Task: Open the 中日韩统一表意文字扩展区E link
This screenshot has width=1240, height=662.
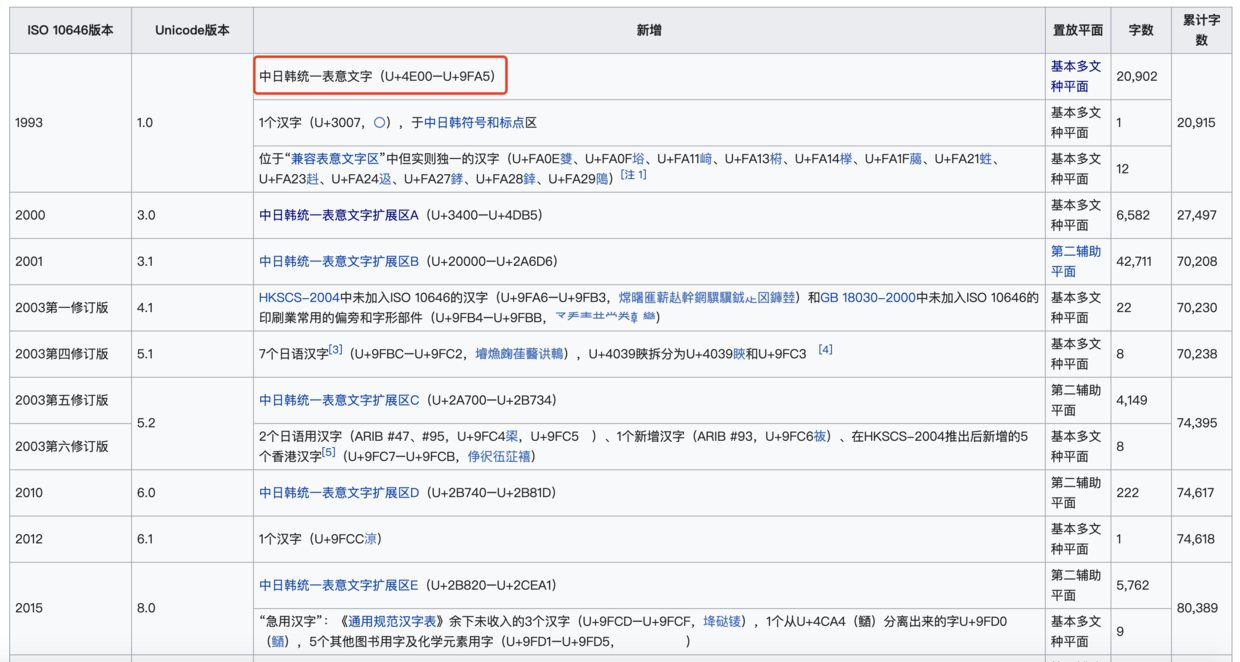Action: click(x=339, y=585)
